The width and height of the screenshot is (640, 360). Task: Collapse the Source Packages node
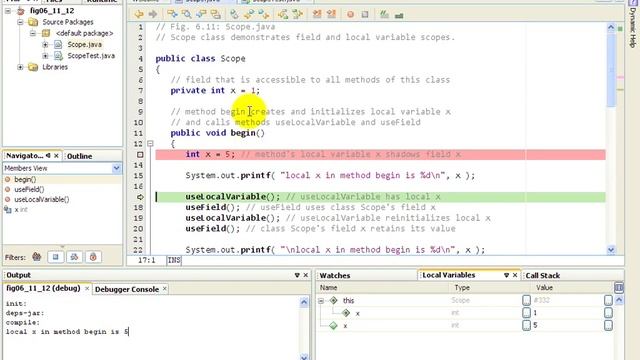click(20, 22)
